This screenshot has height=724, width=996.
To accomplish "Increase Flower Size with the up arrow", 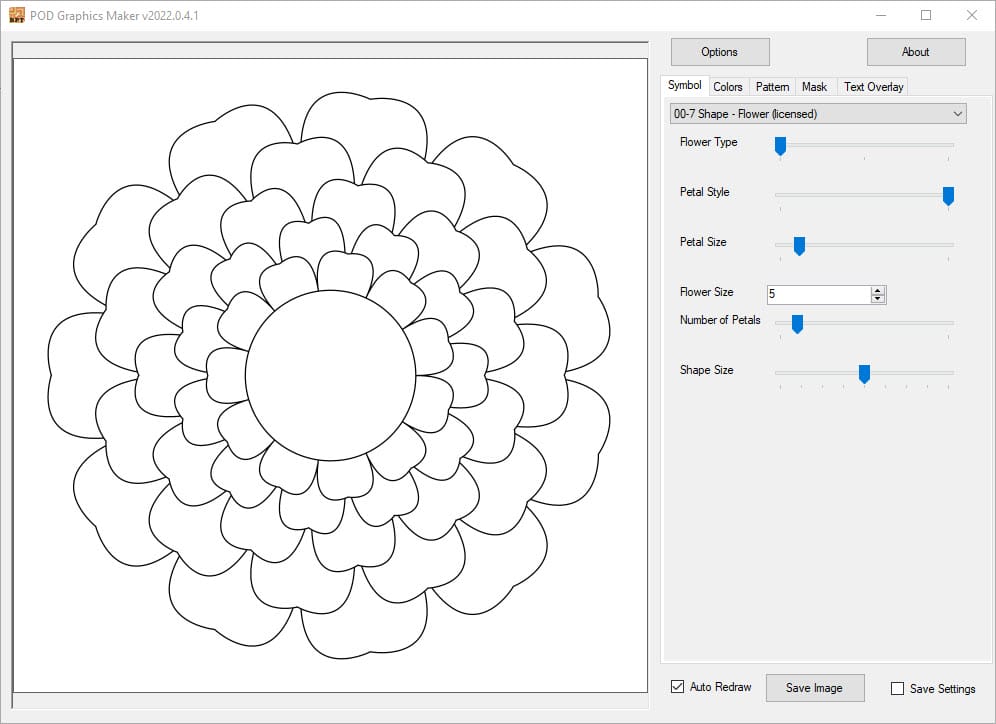I will pyautogui.click(x=878, y=290).
